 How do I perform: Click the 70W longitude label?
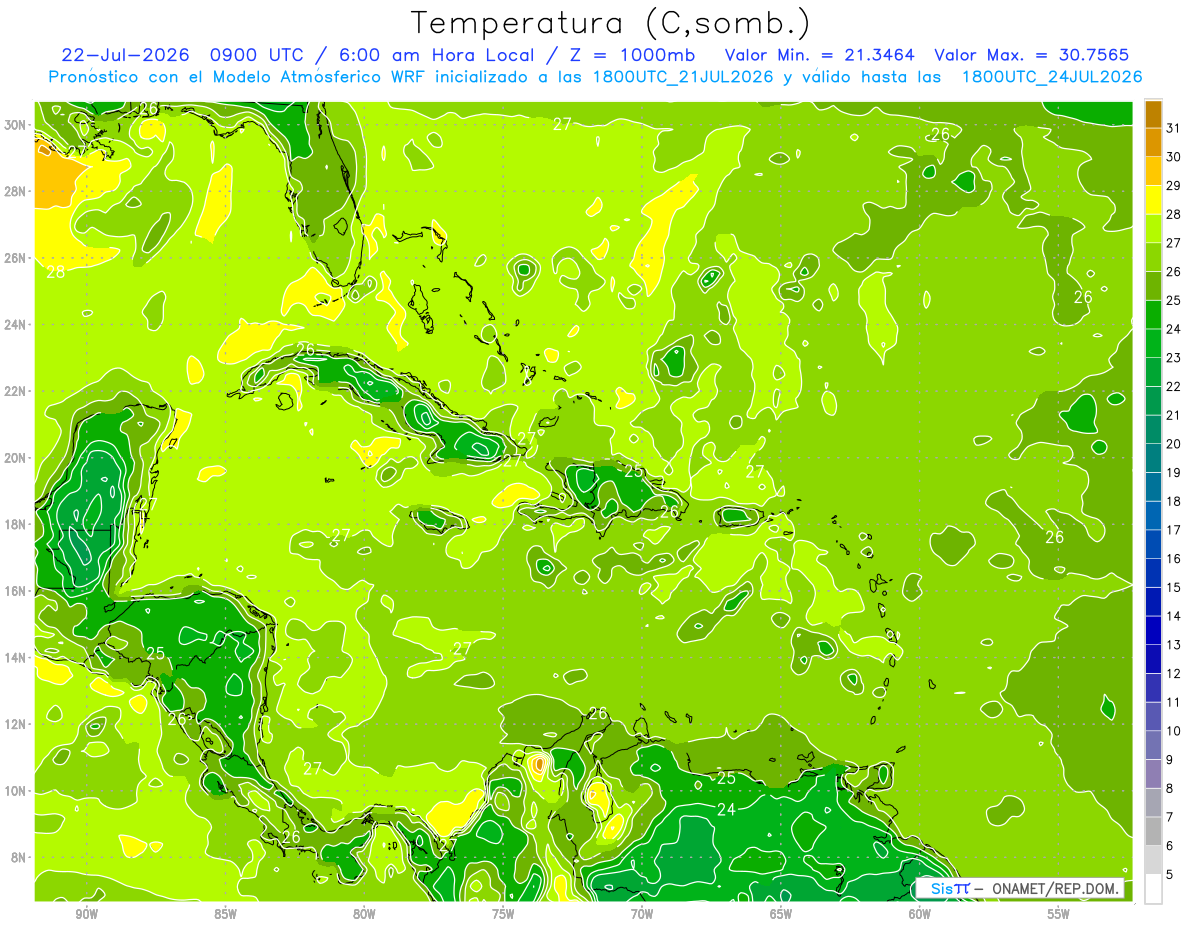click(642, 914)
